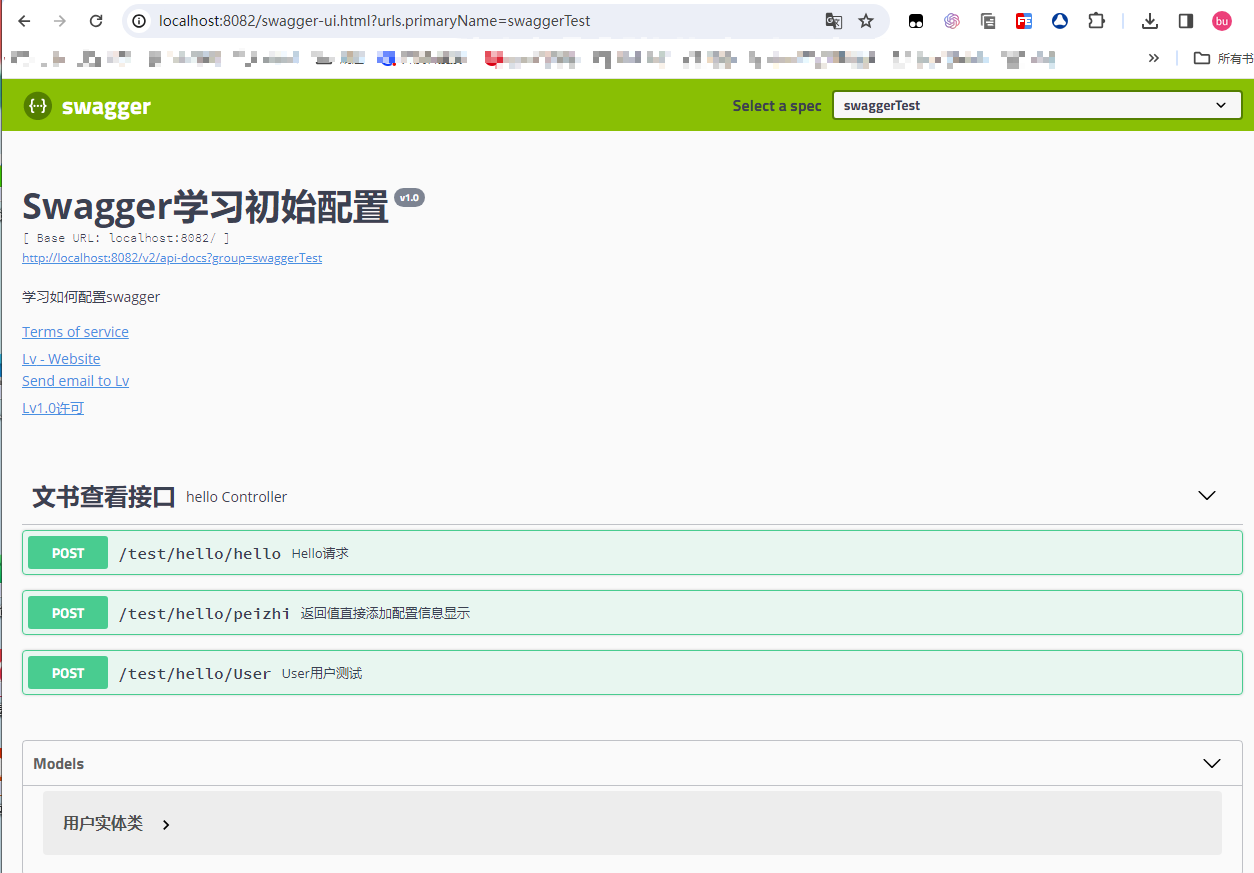
Task: Open the Lv - Website link
Action: click(61, 359)
